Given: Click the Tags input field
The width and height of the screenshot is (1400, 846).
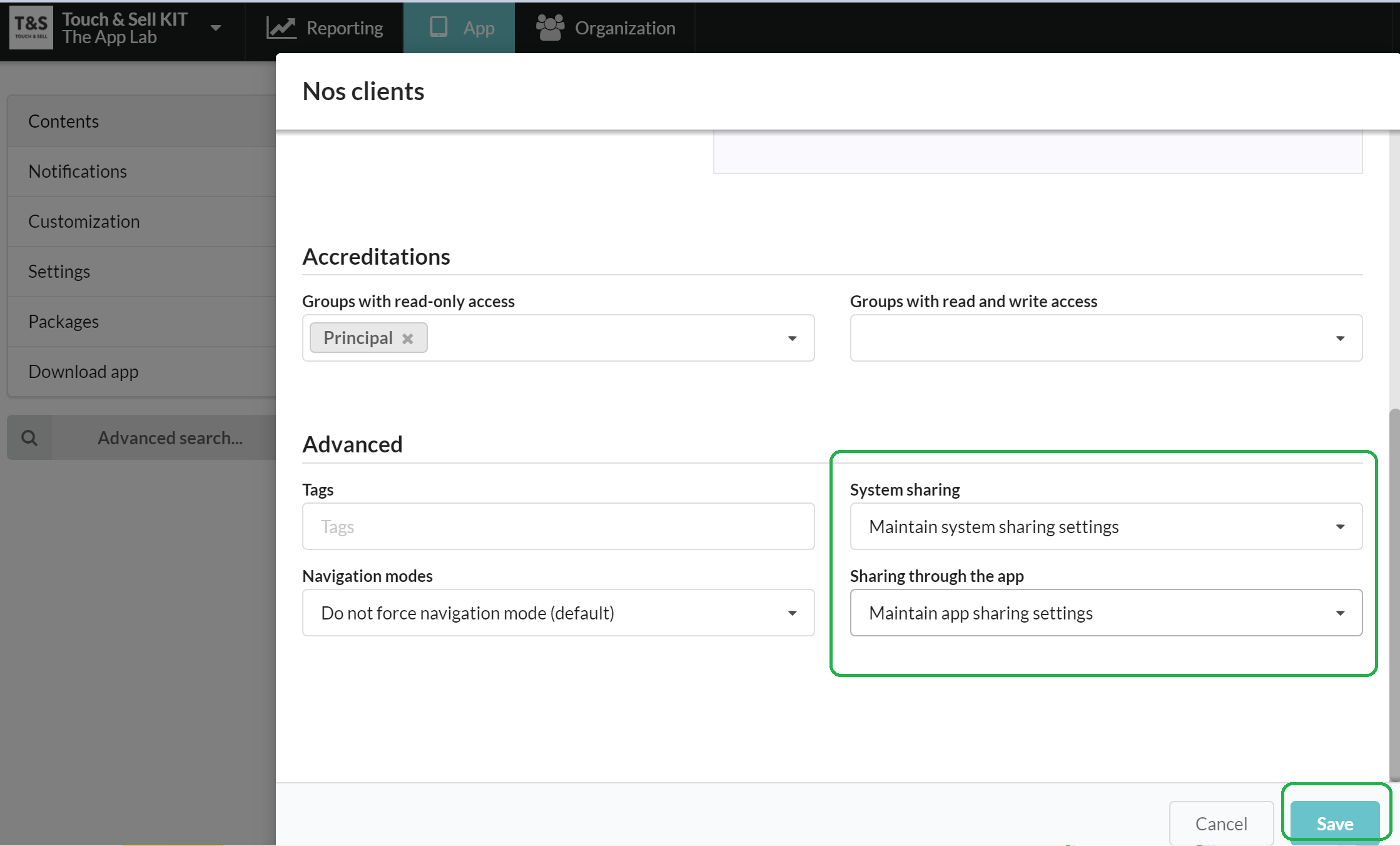Looking at the screenshot, I should point(558,527).
